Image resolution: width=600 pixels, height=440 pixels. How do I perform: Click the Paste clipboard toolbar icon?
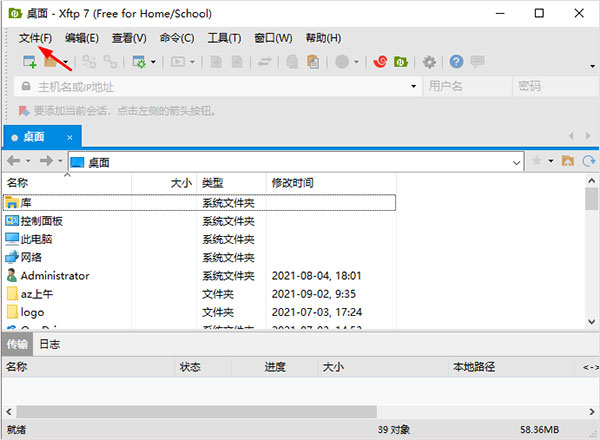click(313, 62)
